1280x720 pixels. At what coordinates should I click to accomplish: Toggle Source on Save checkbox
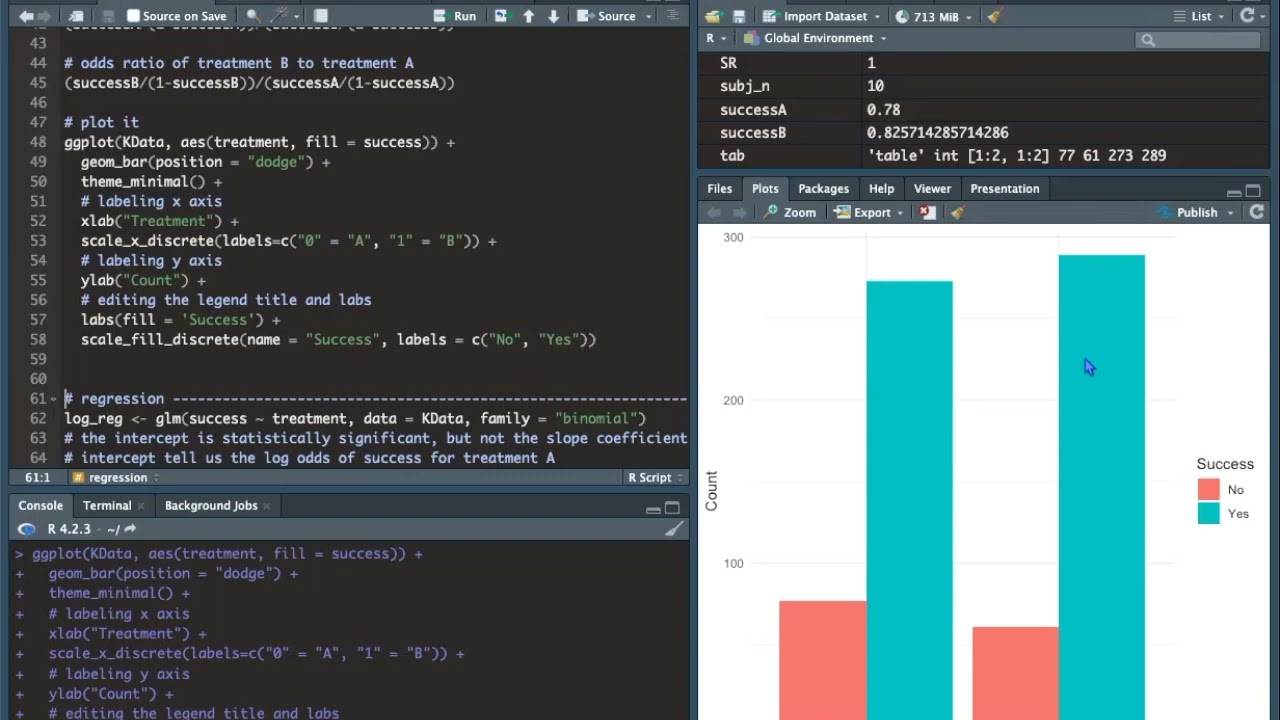tap(133, 16)
